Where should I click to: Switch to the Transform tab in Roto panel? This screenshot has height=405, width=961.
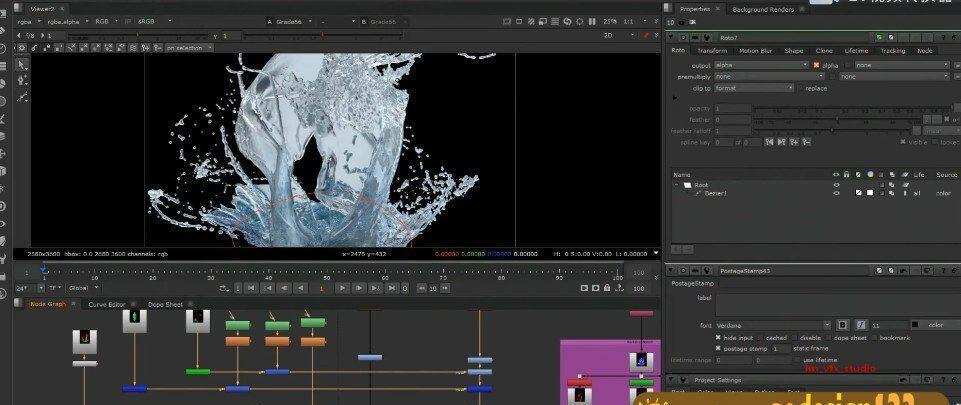pos(712,51)
